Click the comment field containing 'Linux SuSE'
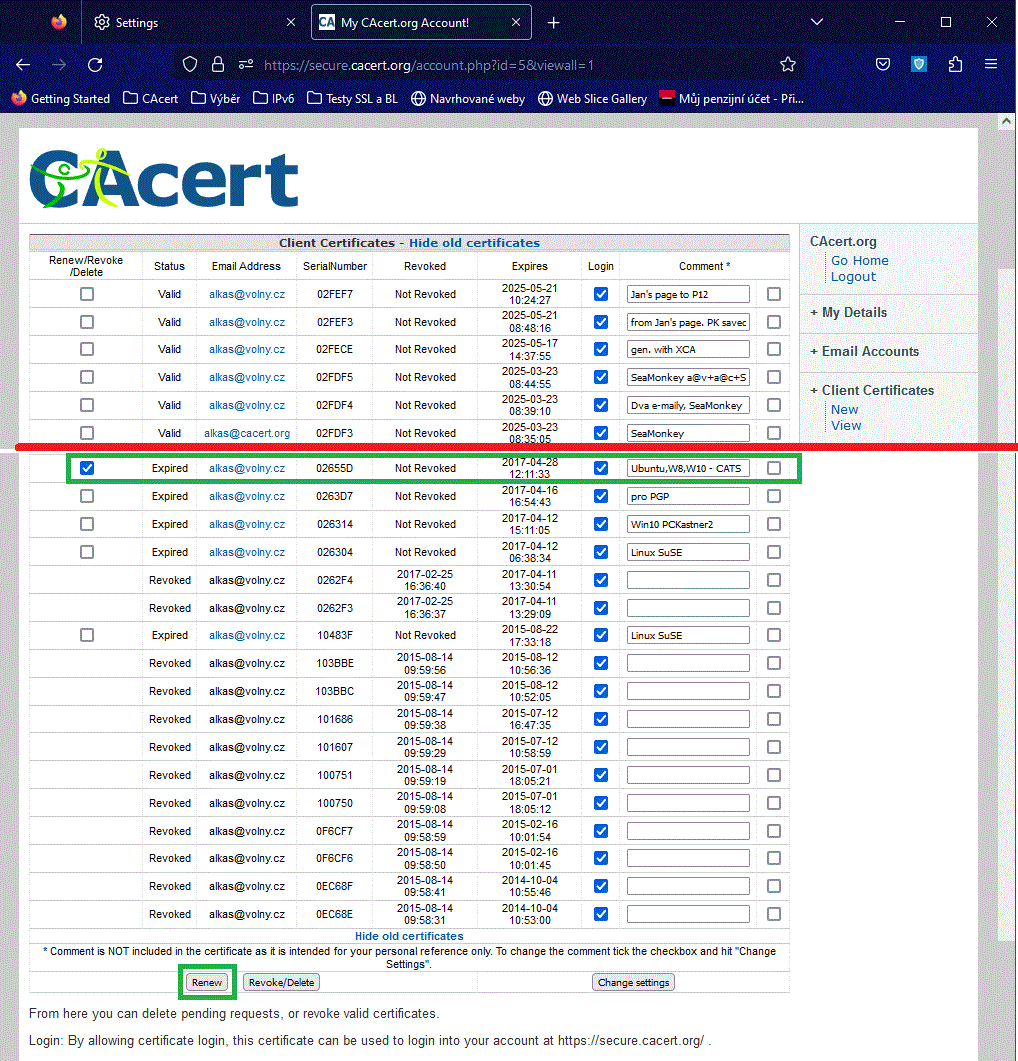The width and height of the screenshot is (1018, 1061). (688, 552)
